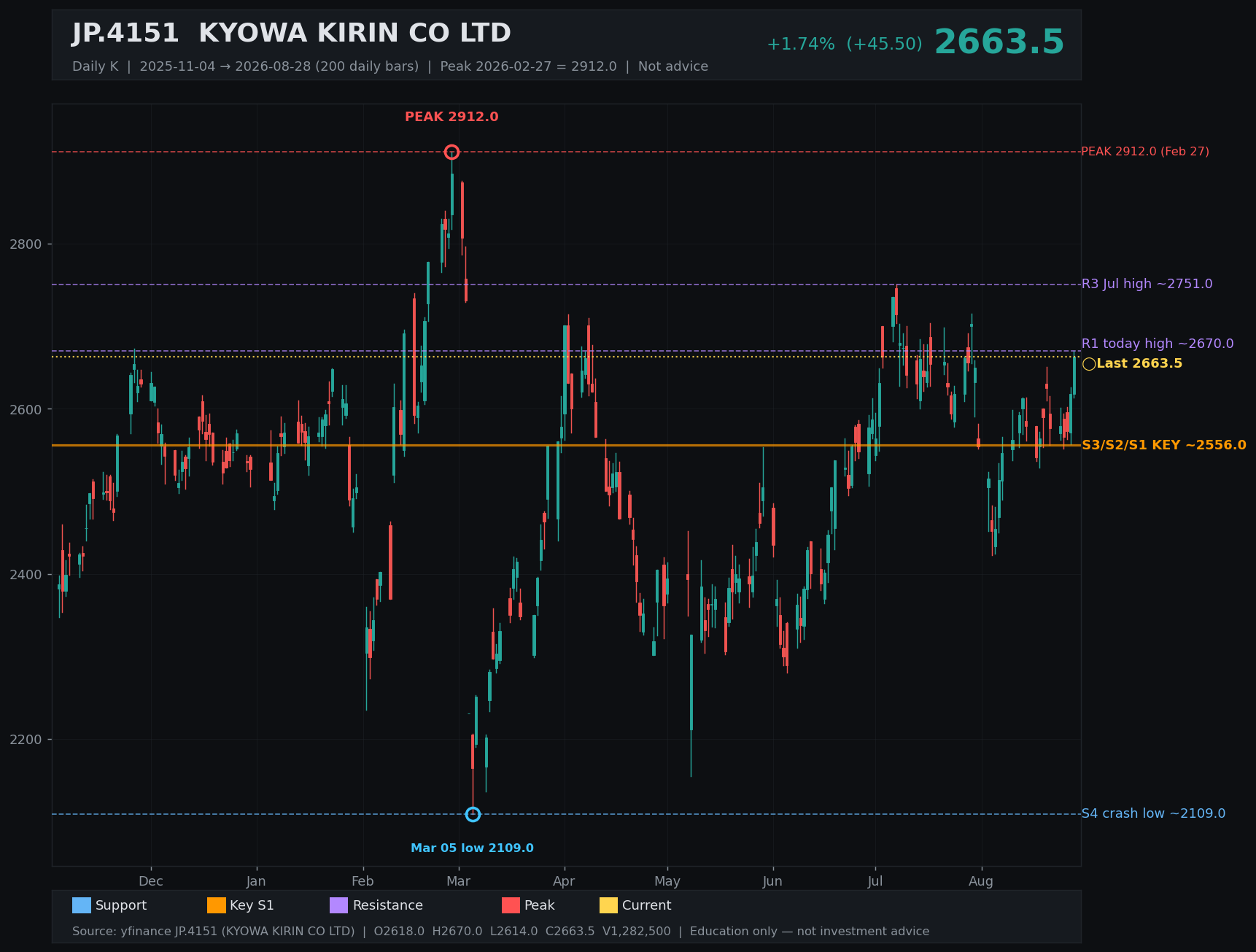Viewport: 1256px width, 952px height.
Task: Select the Jun x-axis month label
Action: coord(772,881)
